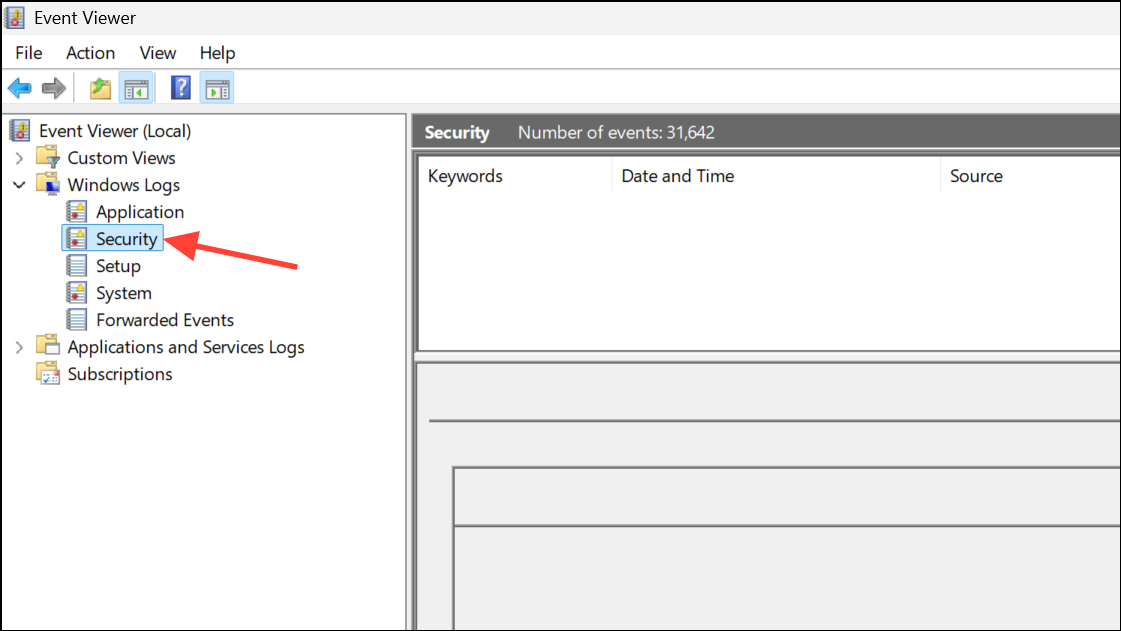Select the Security log
This screenshot has width=1121, height=631.
click(127, 239)
